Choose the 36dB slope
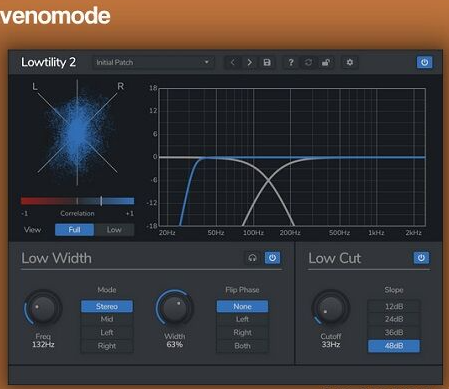 click(394, 333)
